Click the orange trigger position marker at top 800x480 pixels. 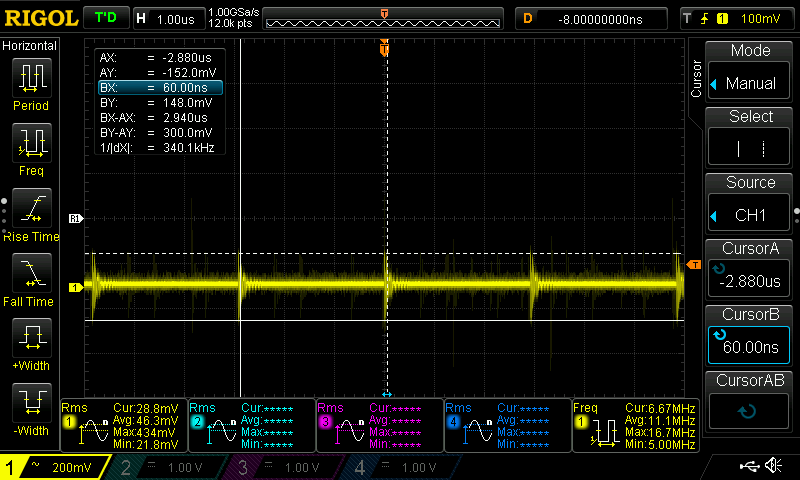(x=384, y=48)
